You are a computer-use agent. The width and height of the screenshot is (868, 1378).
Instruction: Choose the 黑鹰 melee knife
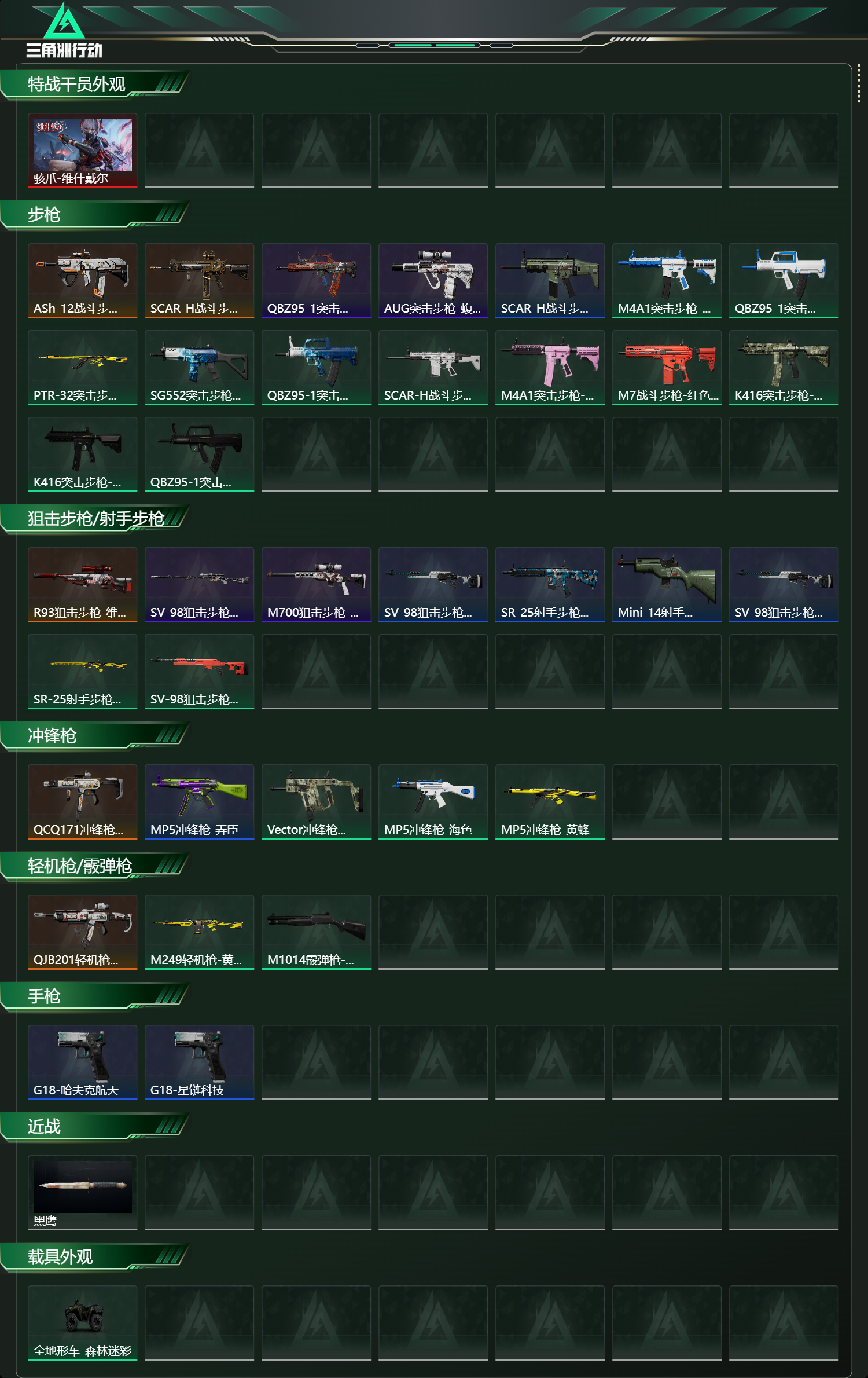coord(82,1193)
